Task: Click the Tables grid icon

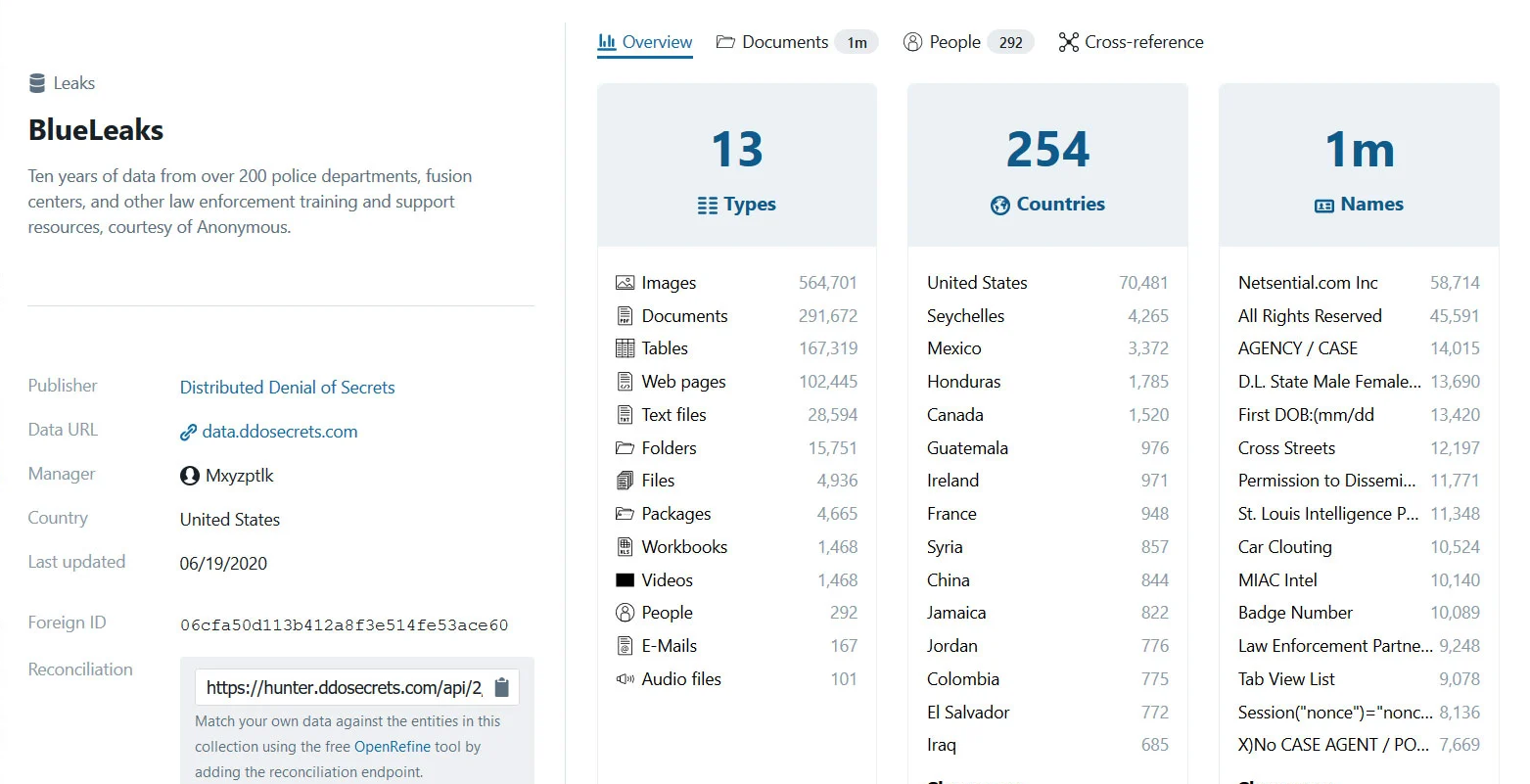Action: point(625,348)
